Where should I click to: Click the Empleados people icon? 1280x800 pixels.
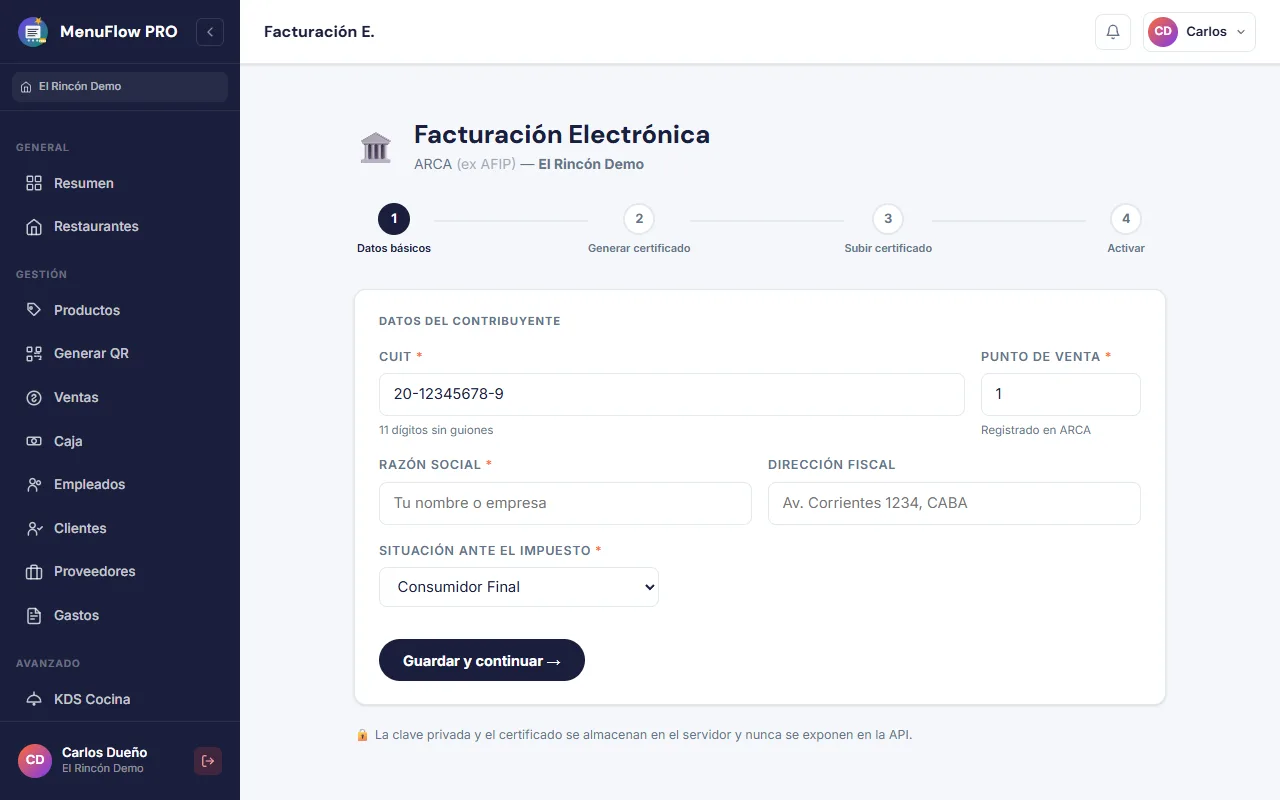pyautogui.click(x=34, y=485)
